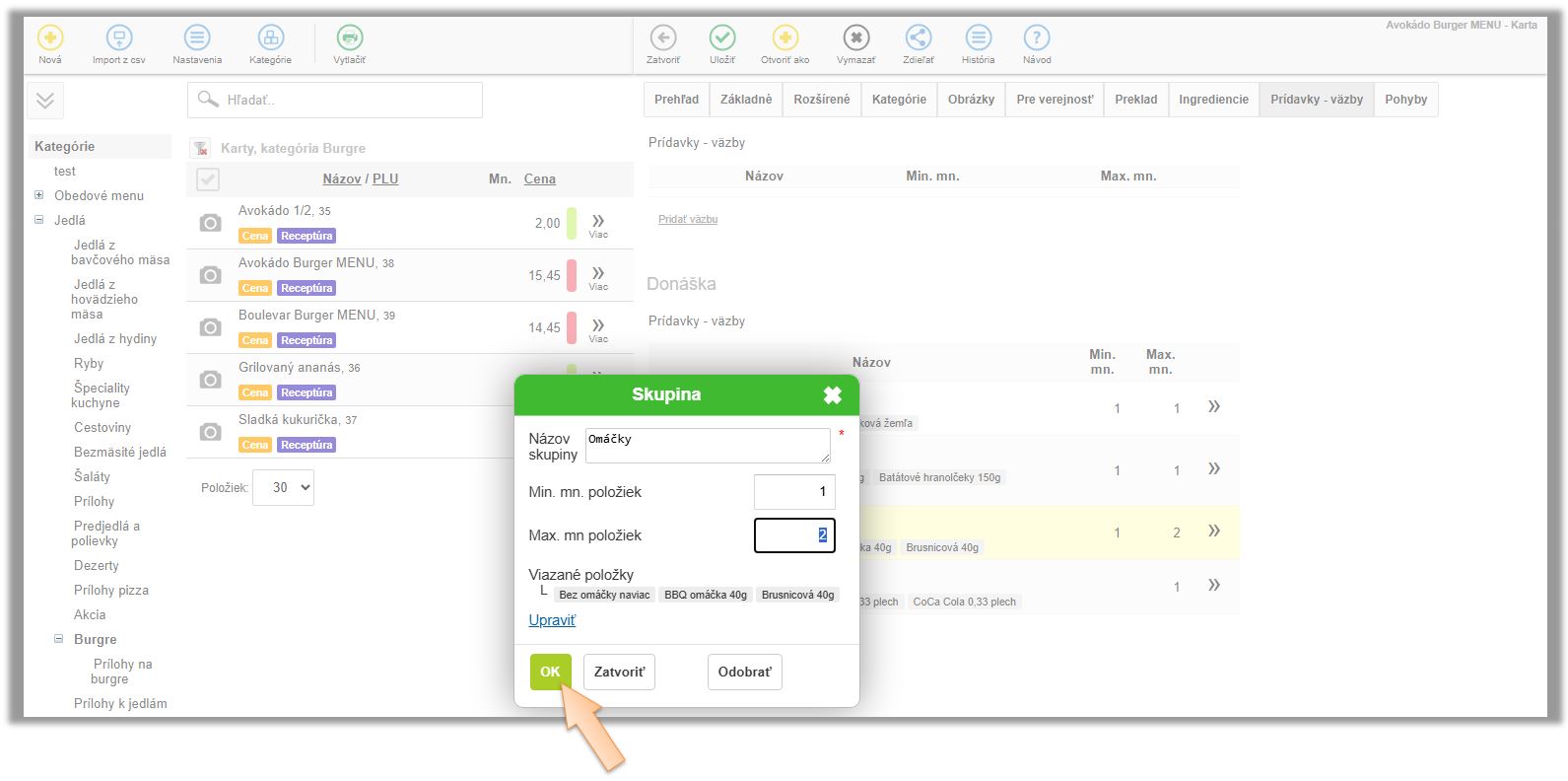
Task: Switch to the Rozšírené tab
Action: click(x=821, y=100)
